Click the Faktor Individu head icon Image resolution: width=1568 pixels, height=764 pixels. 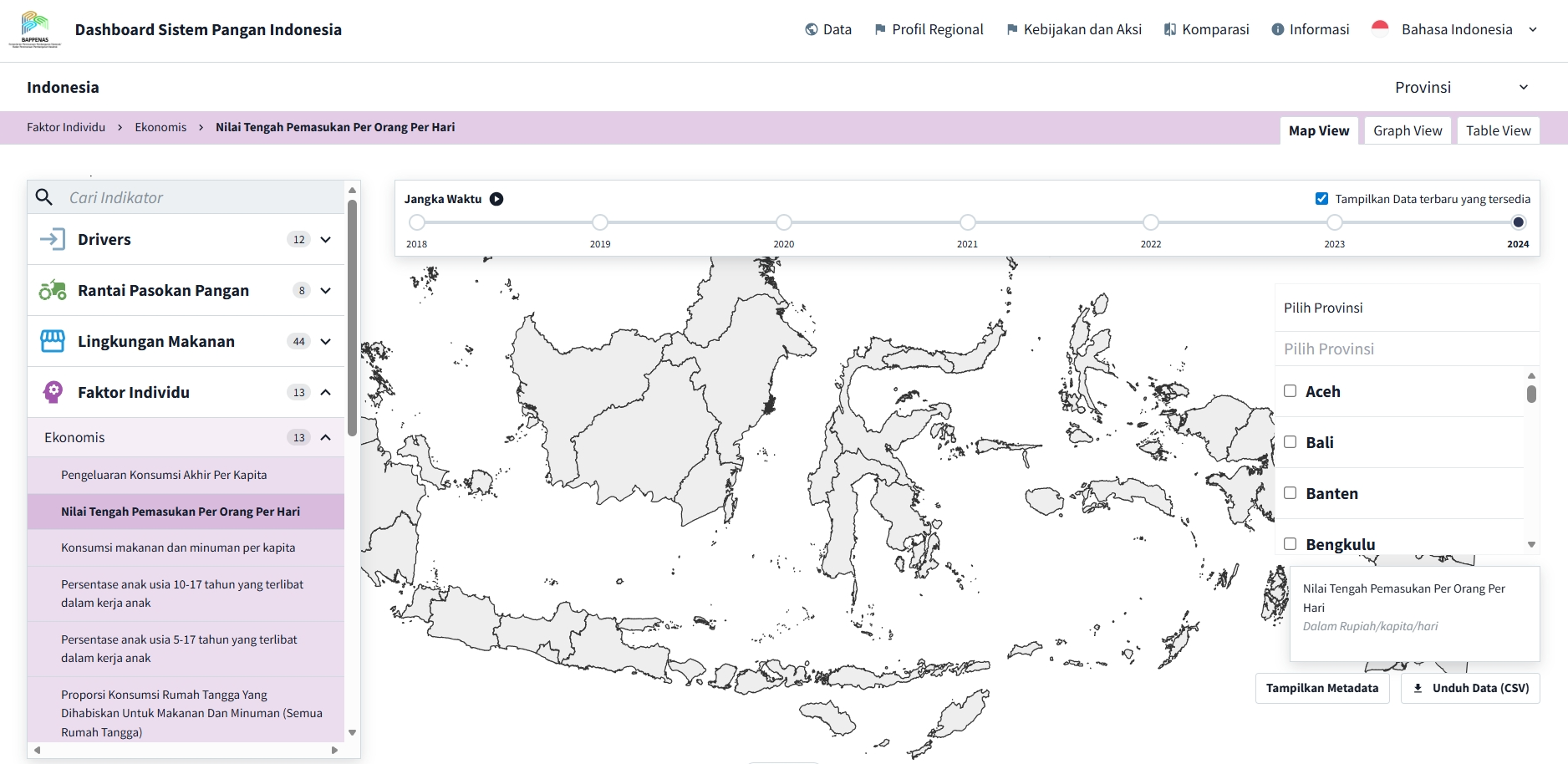click(x=52, y=392)
